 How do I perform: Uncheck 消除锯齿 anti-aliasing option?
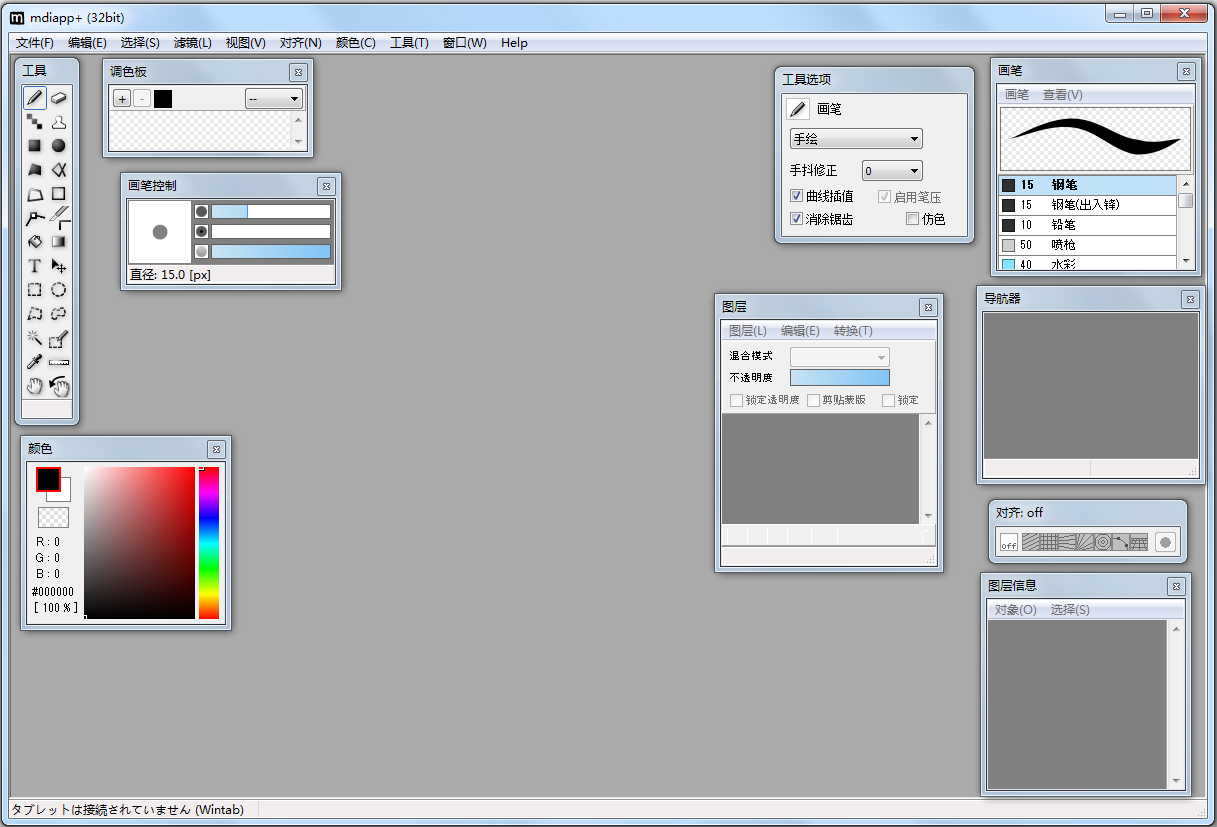click(796, 218)
